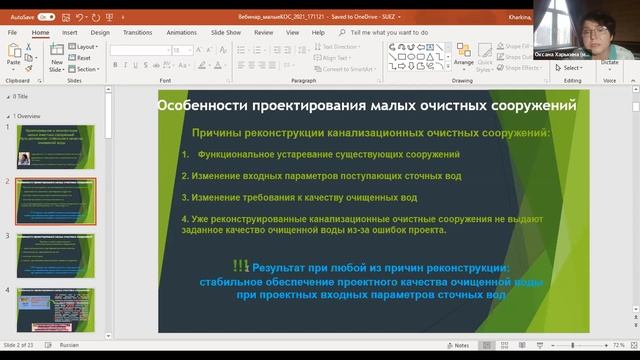The width and height of the screenshot is (640, 360).
Task: Pick the oval shape in gallery
Action: pyautogui.click(x=411, y=57)
